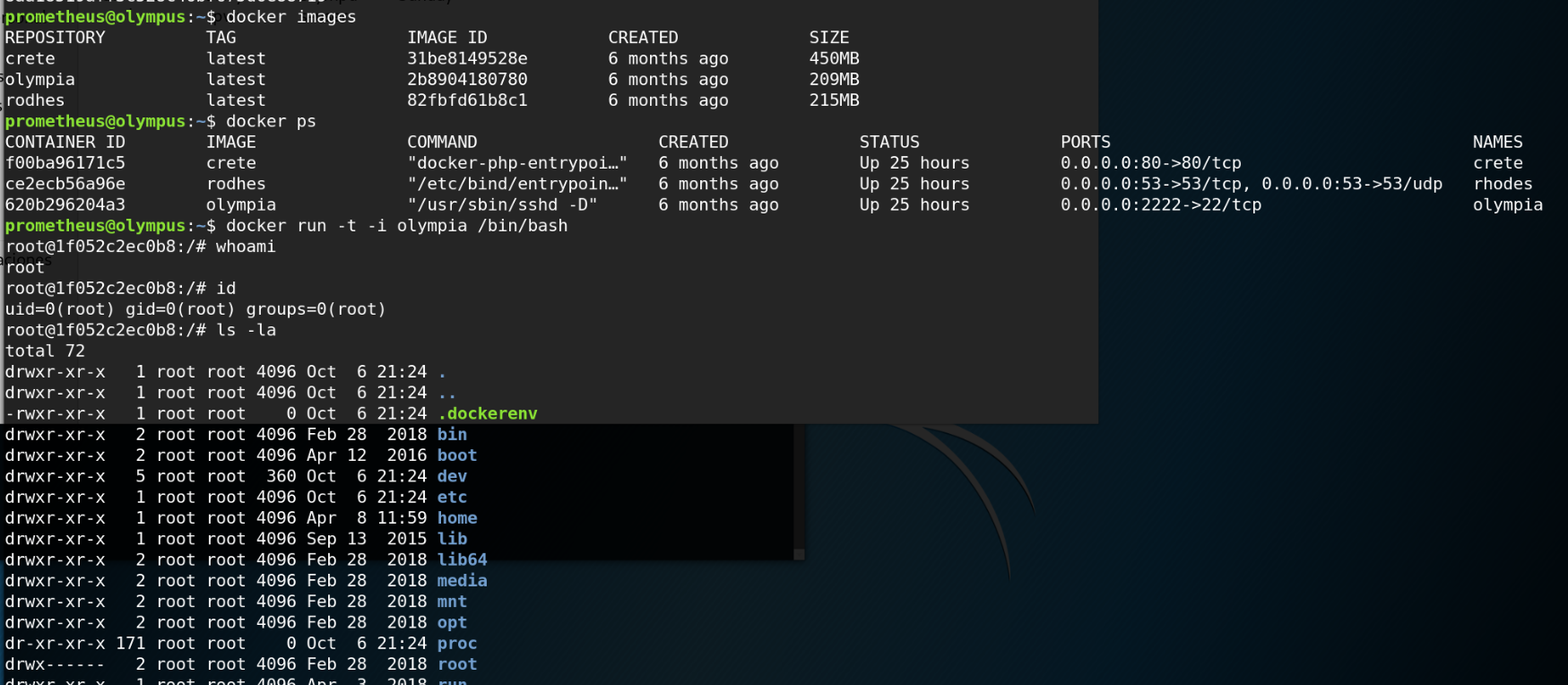Click the /usr/sbin/sshd -D command text

click(x=502, y=204)
